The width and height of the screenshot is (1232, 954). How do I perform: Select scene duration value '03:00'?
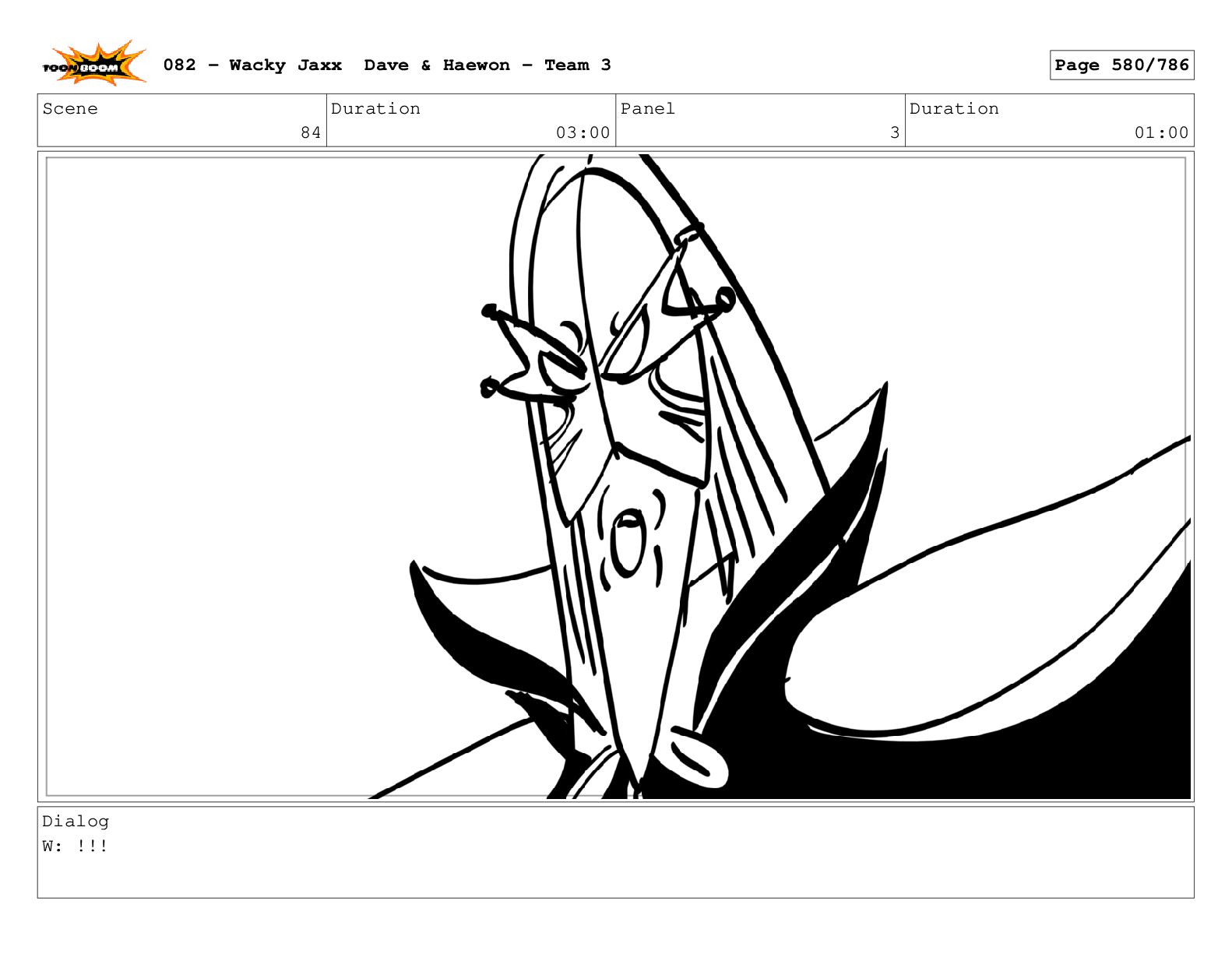pyautogui.click(x=583, y=132)
